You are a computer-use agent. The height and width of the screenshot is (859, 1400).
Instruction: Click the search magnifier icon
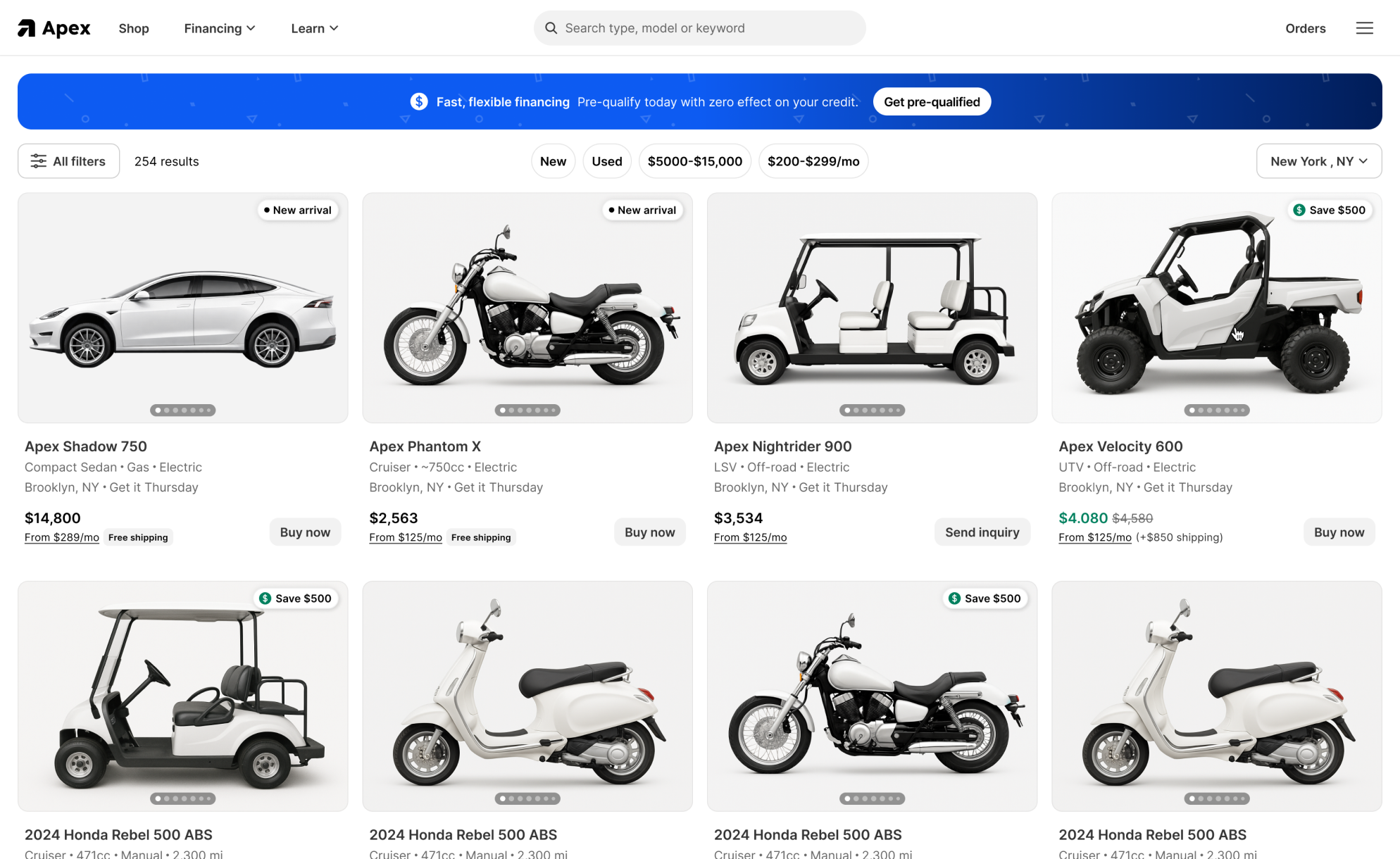coord(551,27)
